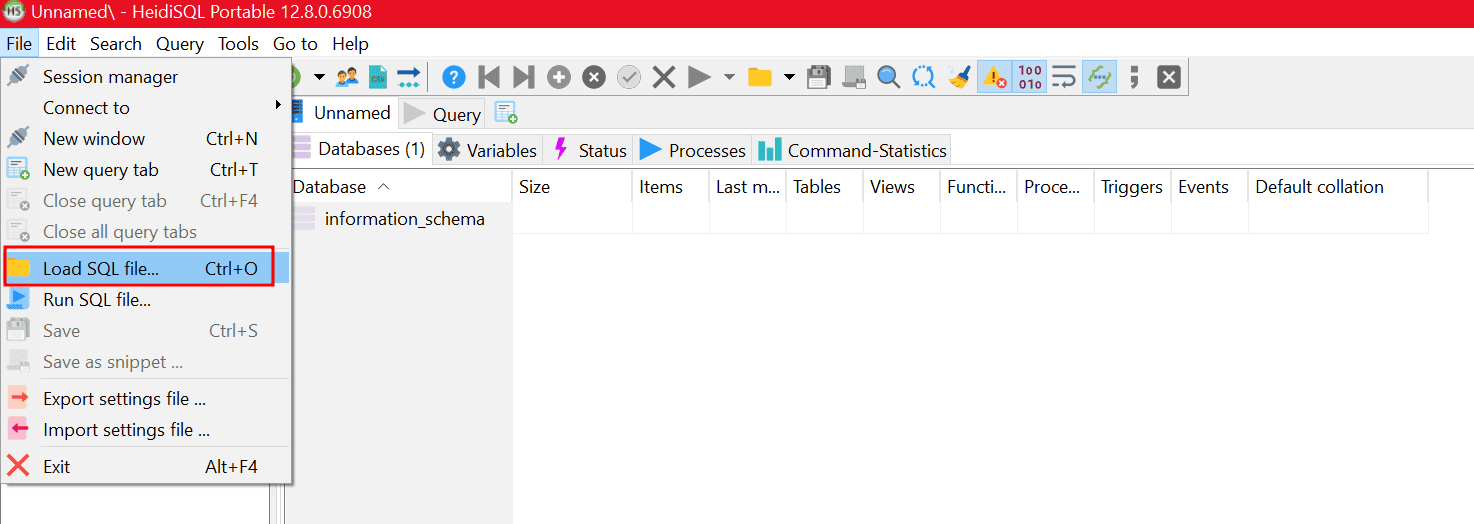Image resolution: width=1474 pixels, height=524 pixels.
Task: Click the CSV export grid rows icon
Action: point(377,77)
